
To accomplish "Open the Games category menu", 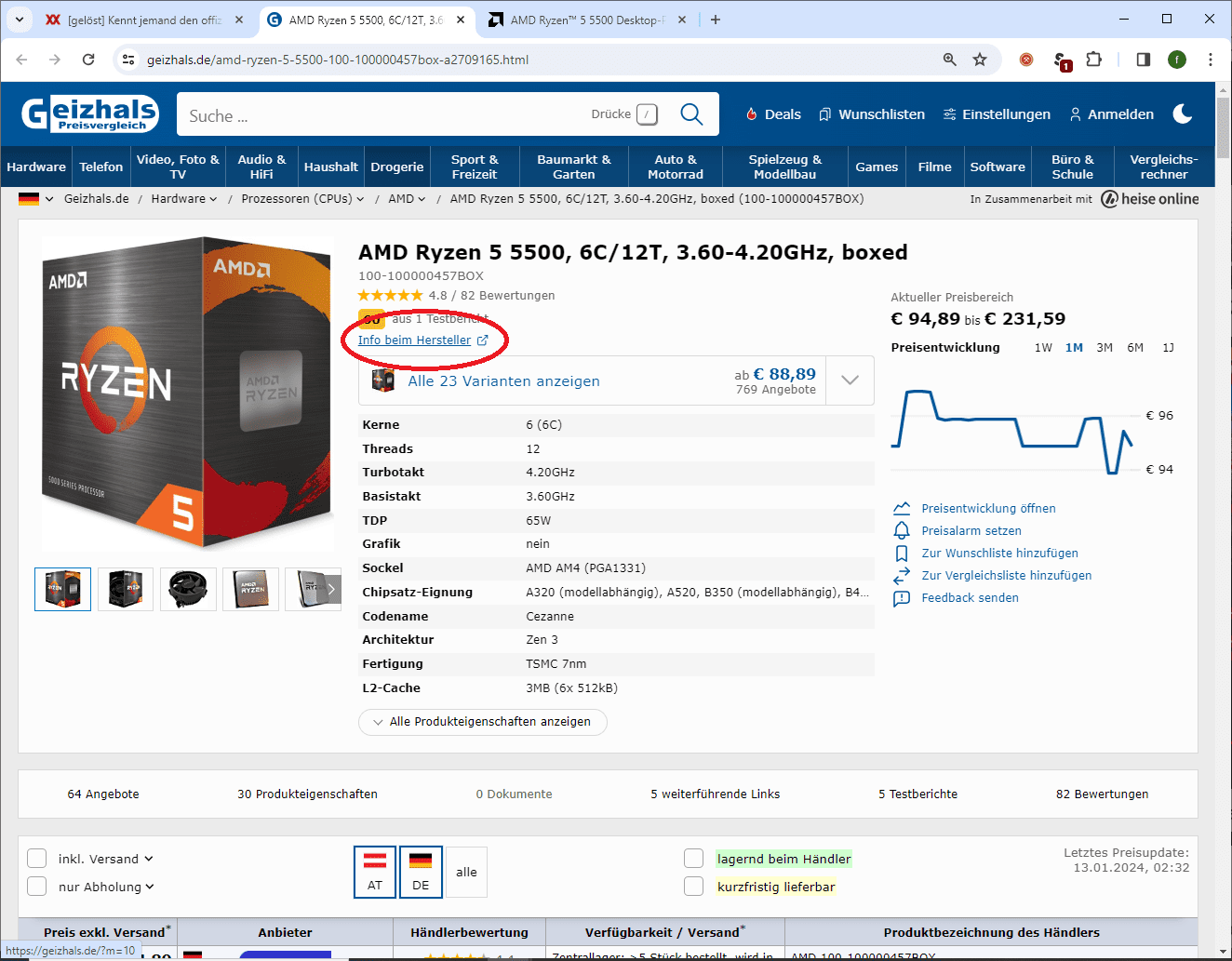I will pyautogui.click(x=877, y=167).
